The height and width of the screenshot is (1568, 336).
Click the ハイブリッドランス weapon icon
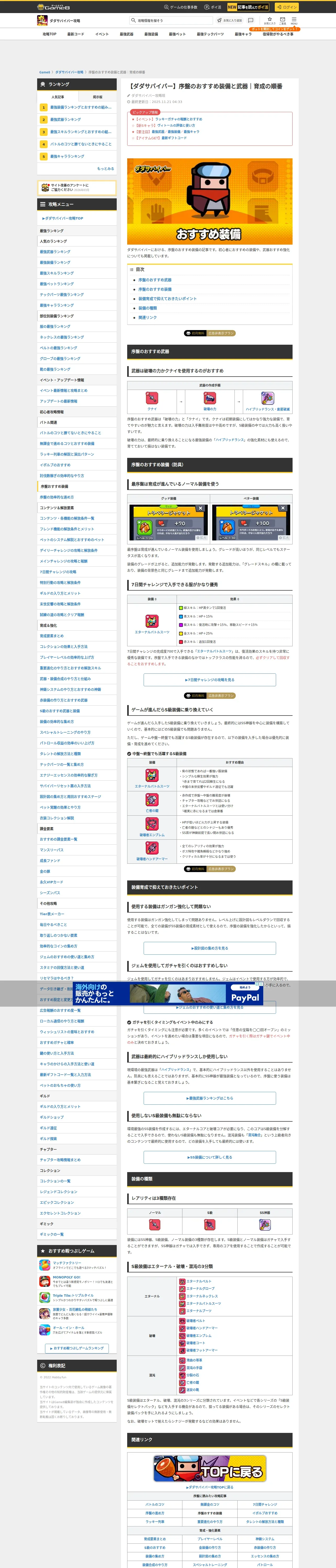point(267,397)
